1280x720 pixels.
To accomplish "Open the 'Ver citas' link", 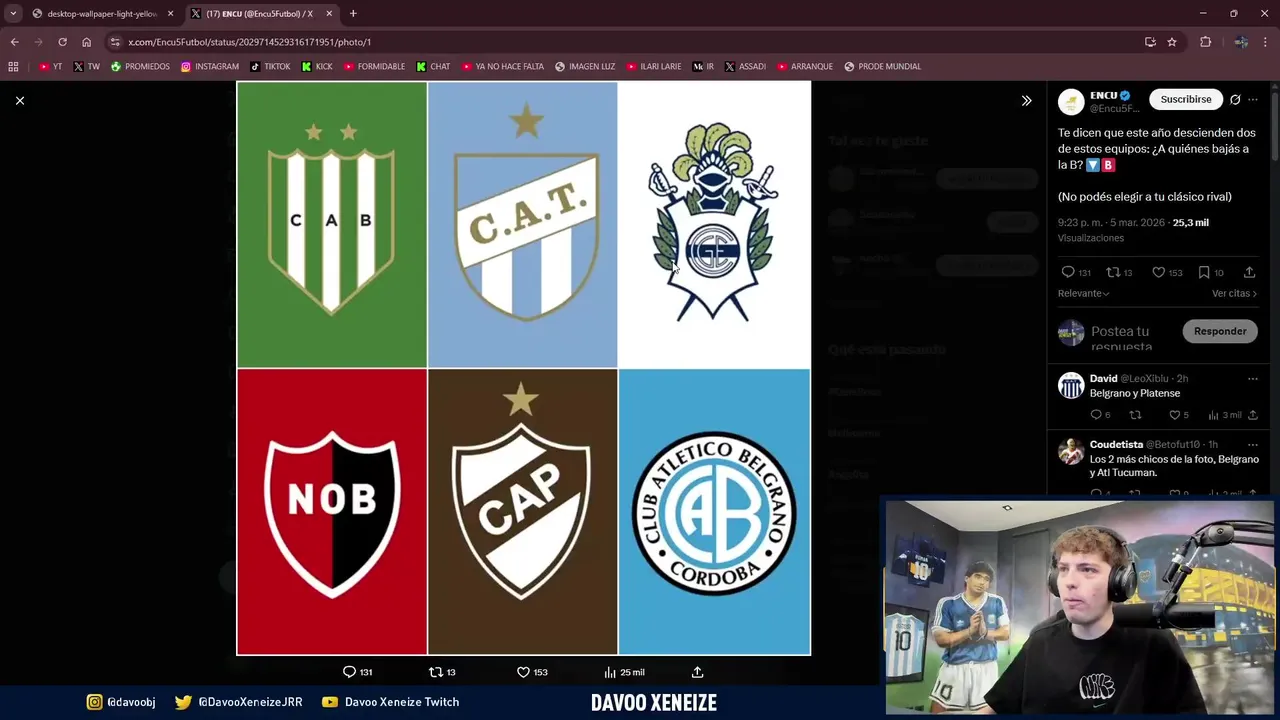I will pos(1234,293).
